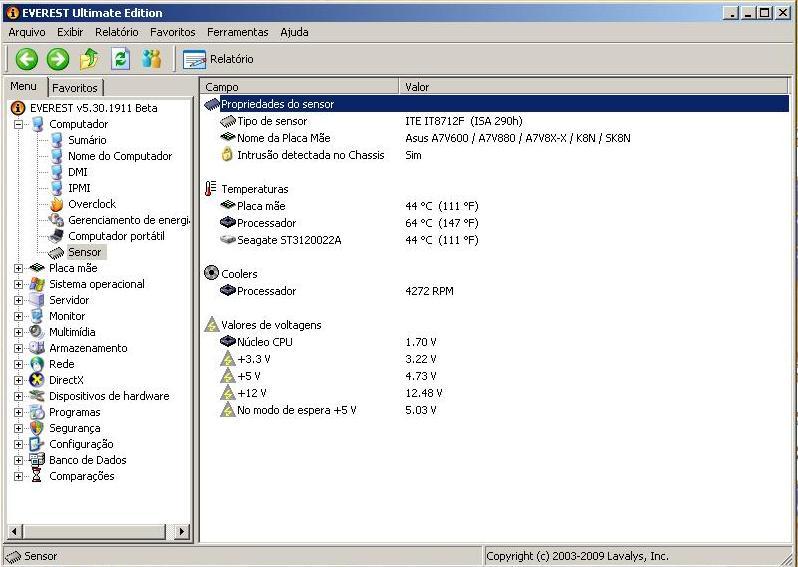The width and height of the screenshot is (798, 567).
Task: Click the Segurança shield icon
Action: pyautogui.click(x=37, y=428)
